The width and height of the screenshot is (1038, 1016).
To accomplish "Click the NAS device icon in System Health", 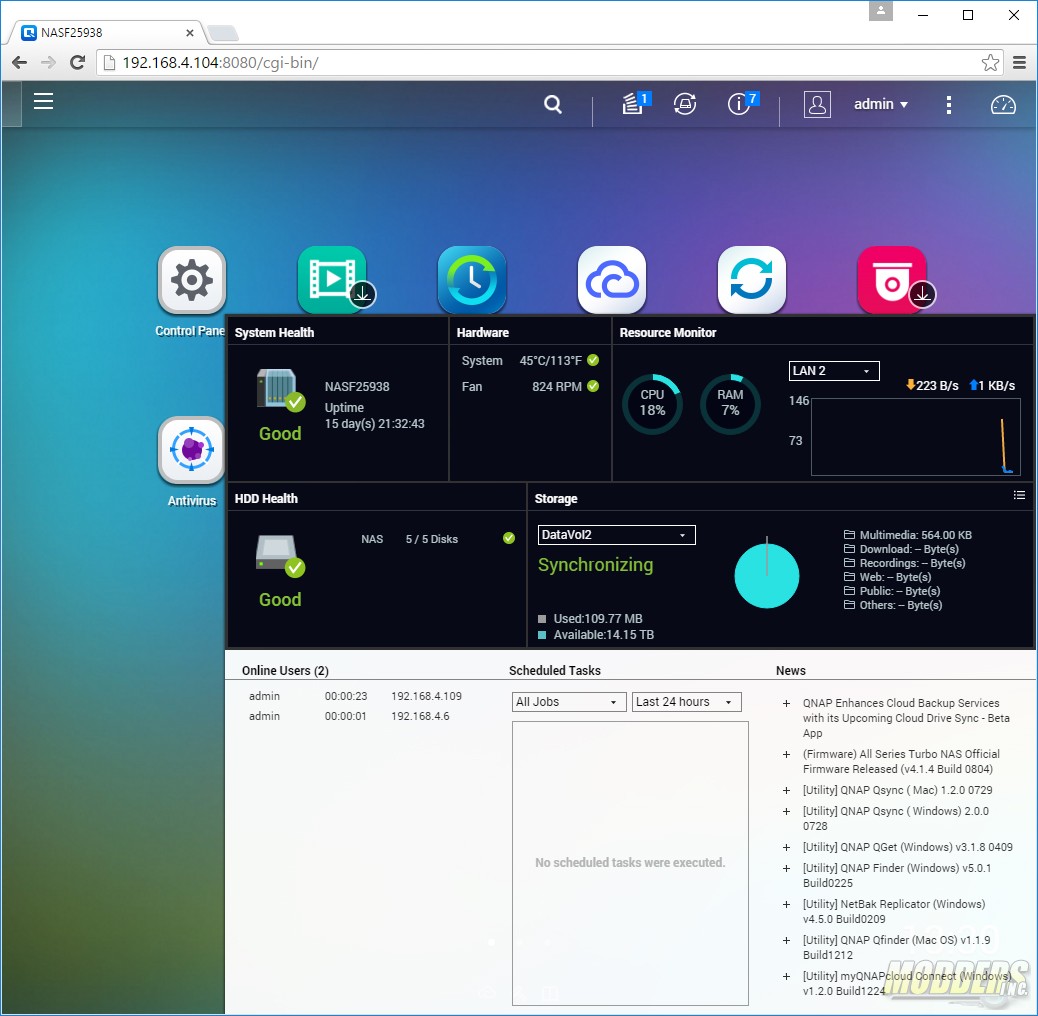I will coord(280,390).
